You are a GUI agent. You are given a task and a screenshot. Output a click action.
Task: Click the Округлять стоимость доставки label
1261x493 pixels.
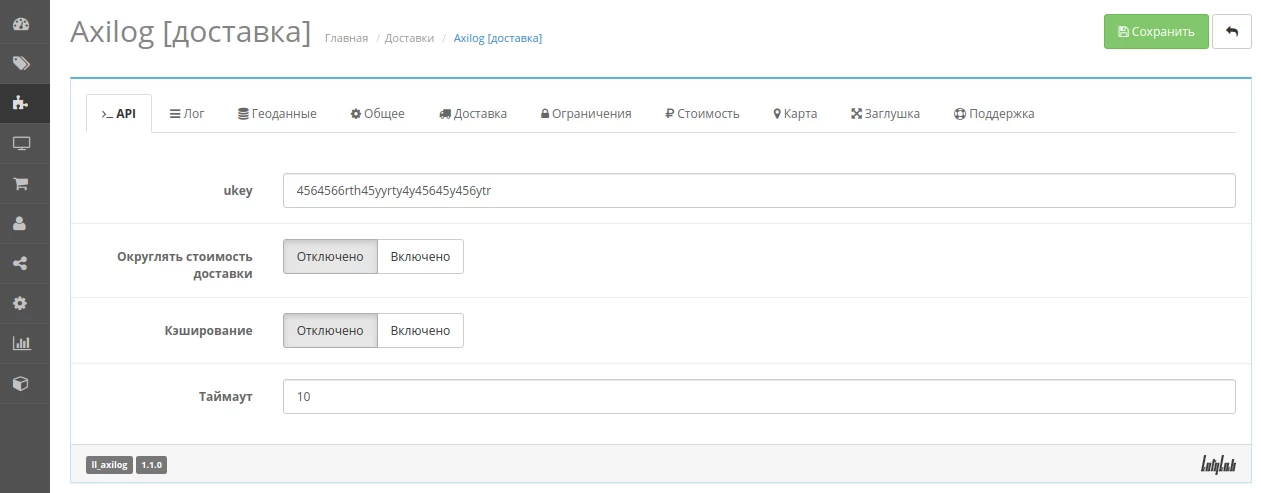[x=184, y=265]
